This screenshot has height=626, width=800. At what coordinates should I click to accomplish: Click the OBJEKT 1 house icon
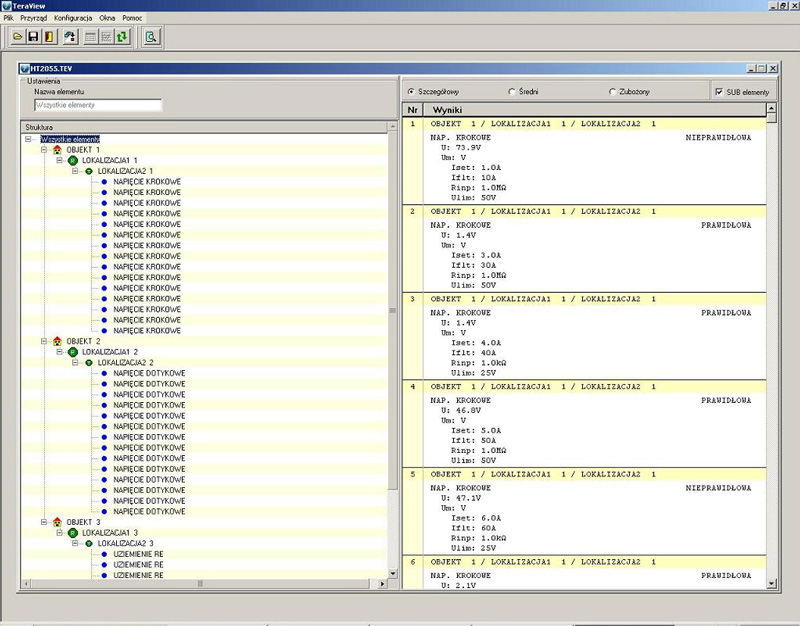coord(57,150)
